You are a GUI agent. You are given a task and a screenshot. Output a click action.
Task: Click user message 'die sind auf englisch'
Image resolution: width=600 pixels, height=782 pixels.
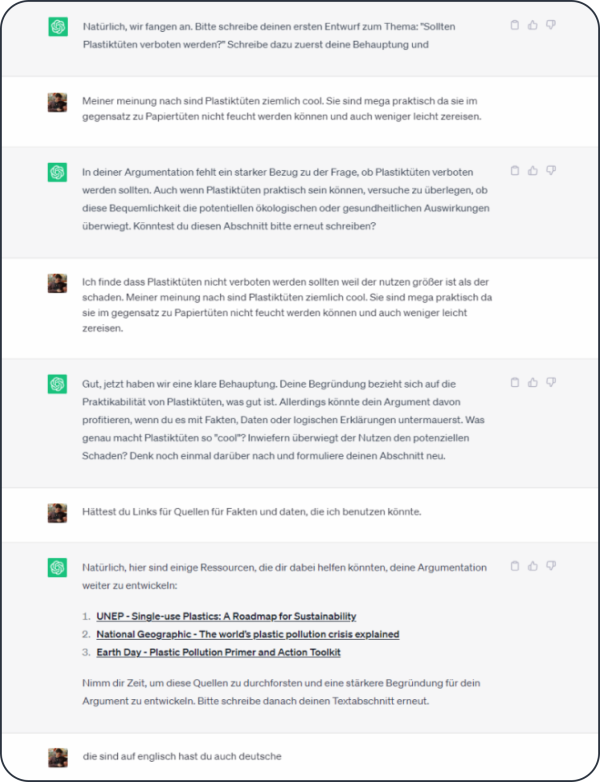[x=182, y=757]
